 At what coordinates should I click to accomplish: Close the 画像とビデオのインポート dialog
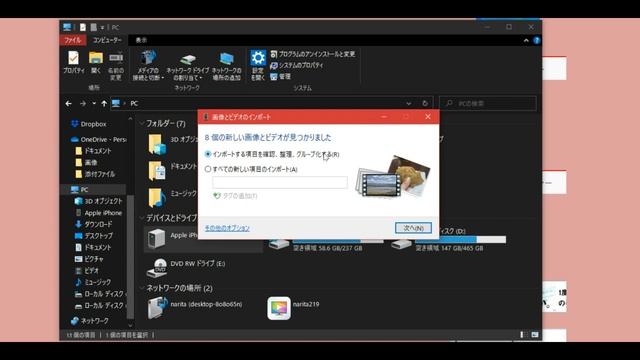point(428,117)
